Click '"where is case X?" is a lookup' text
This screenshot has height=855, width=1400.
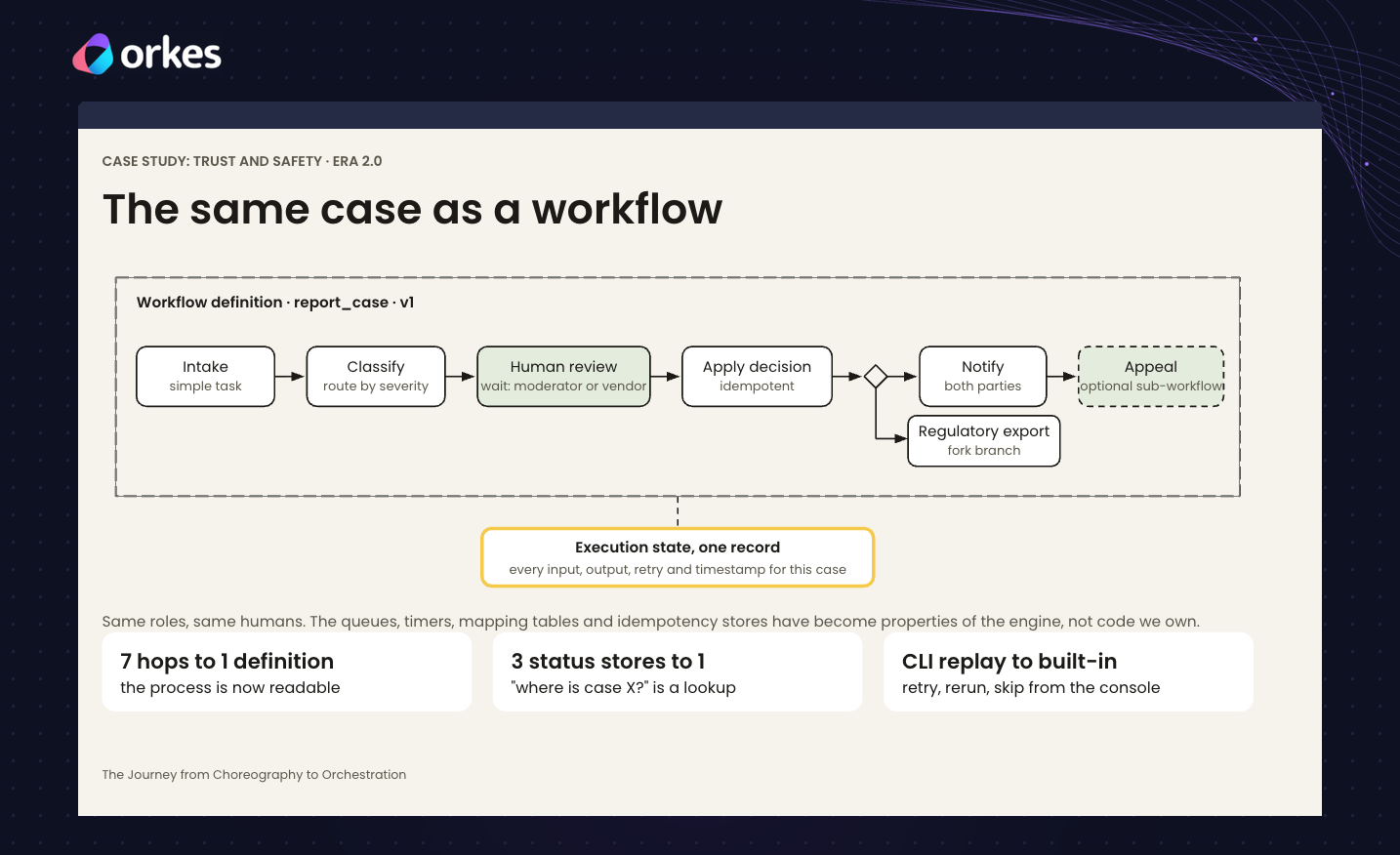coord(624,687)
